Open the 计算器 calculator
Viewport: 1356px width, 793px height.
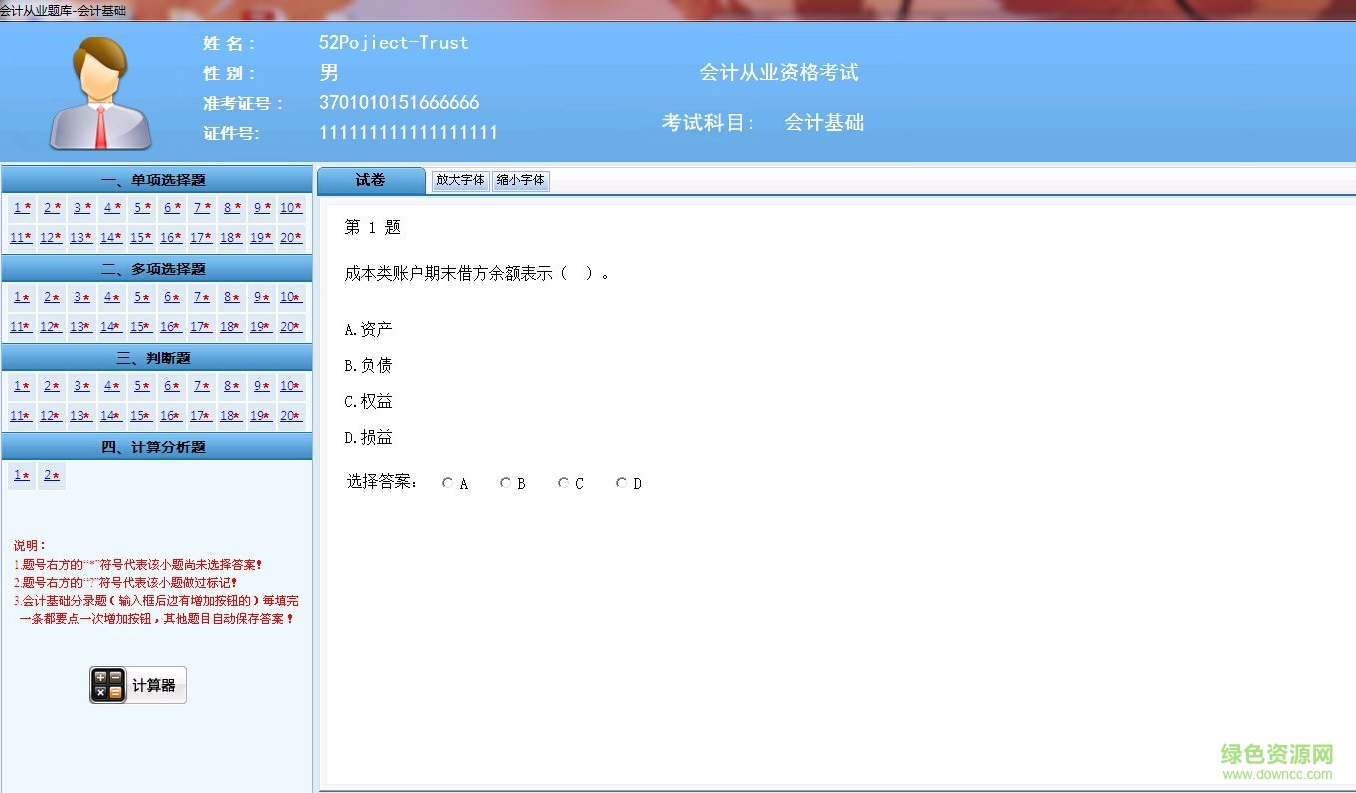click(x=137, y=685)
